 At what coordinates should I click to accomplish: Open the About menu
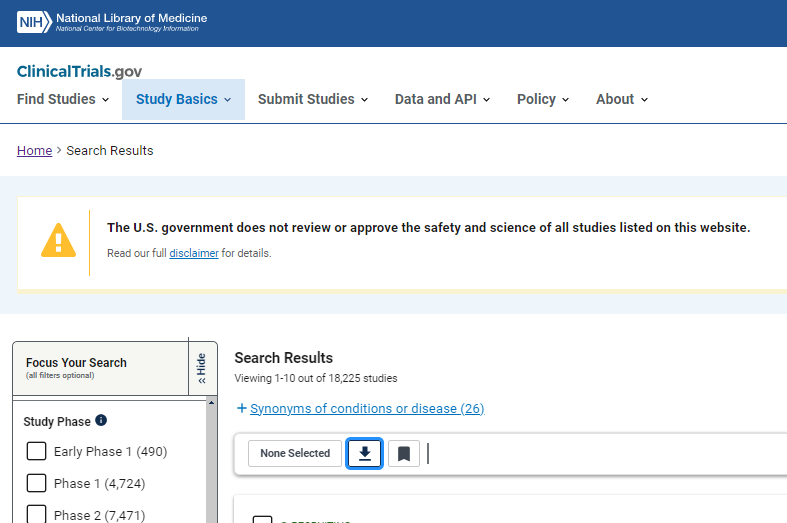click(x=622, y=99)
